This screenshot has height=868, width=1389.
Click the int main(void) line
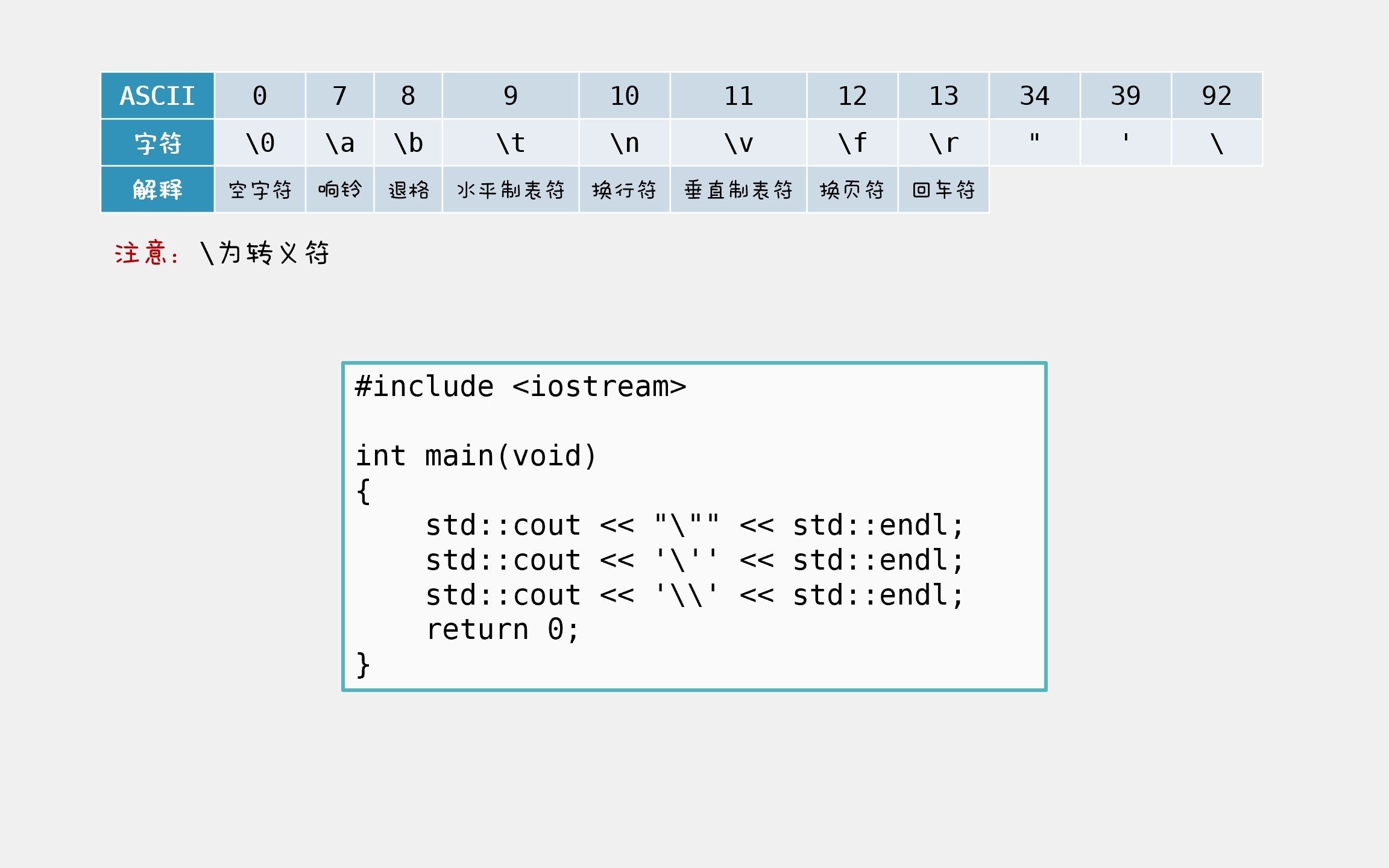pyautogui.click(x=476, y=456)
